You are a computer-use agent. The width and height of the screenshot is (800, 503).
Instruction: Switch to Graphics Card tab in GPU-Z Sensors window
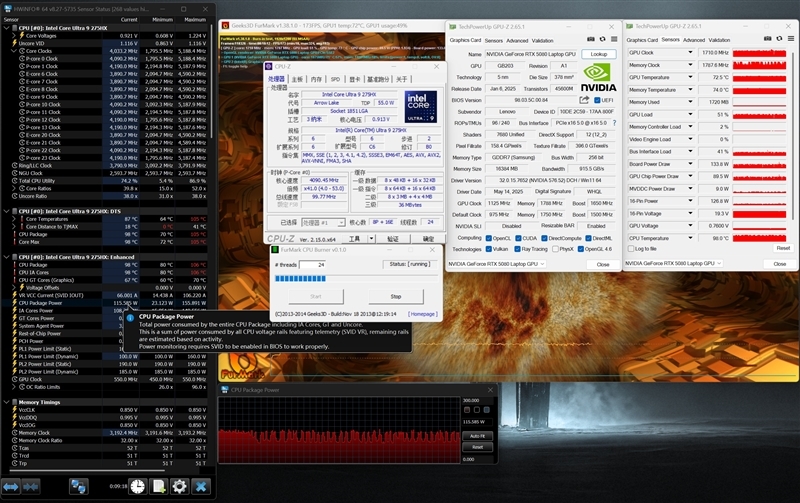[642, 40]
